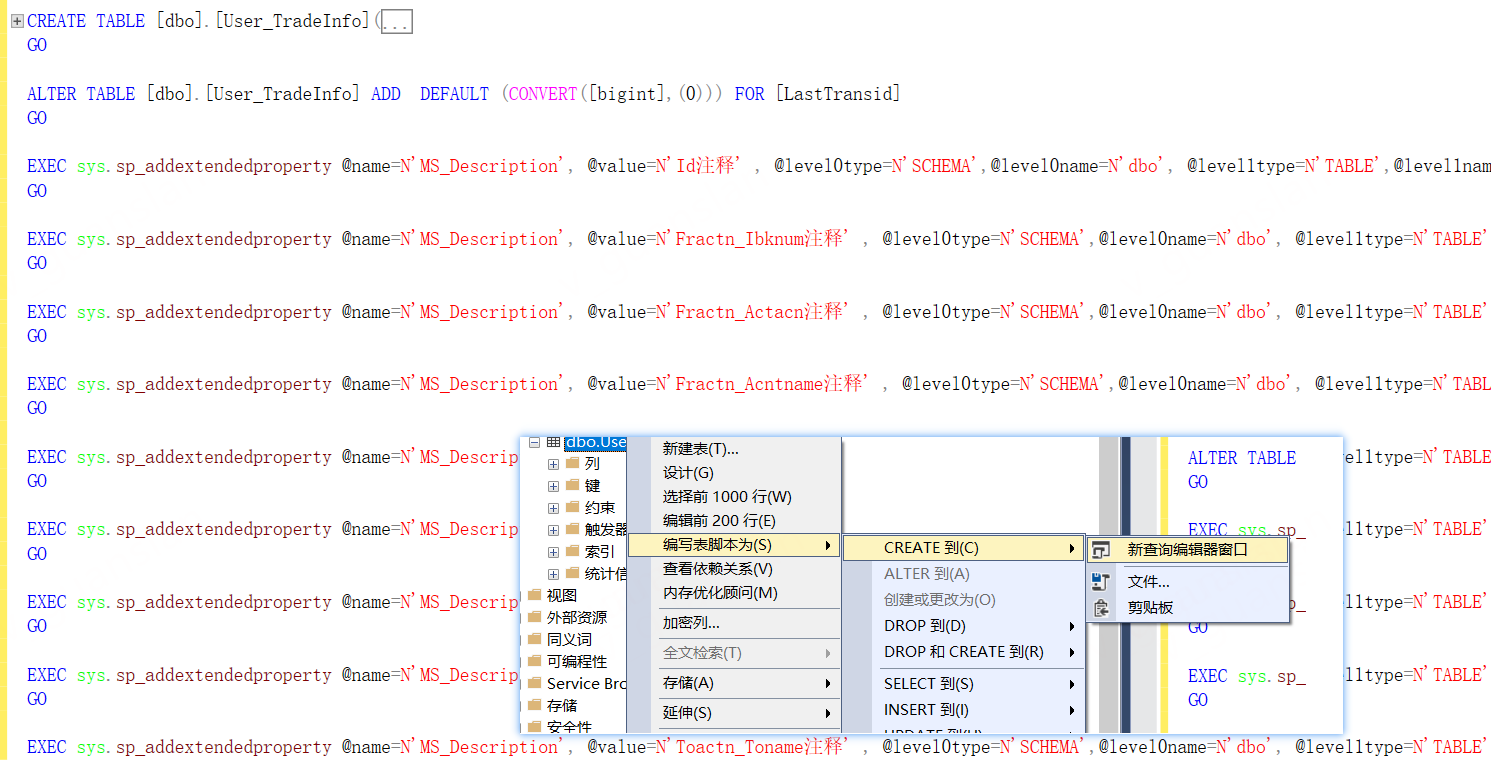
Task: Click the collapsed [...] code placeholder box
Action: (x=395, y=22)
